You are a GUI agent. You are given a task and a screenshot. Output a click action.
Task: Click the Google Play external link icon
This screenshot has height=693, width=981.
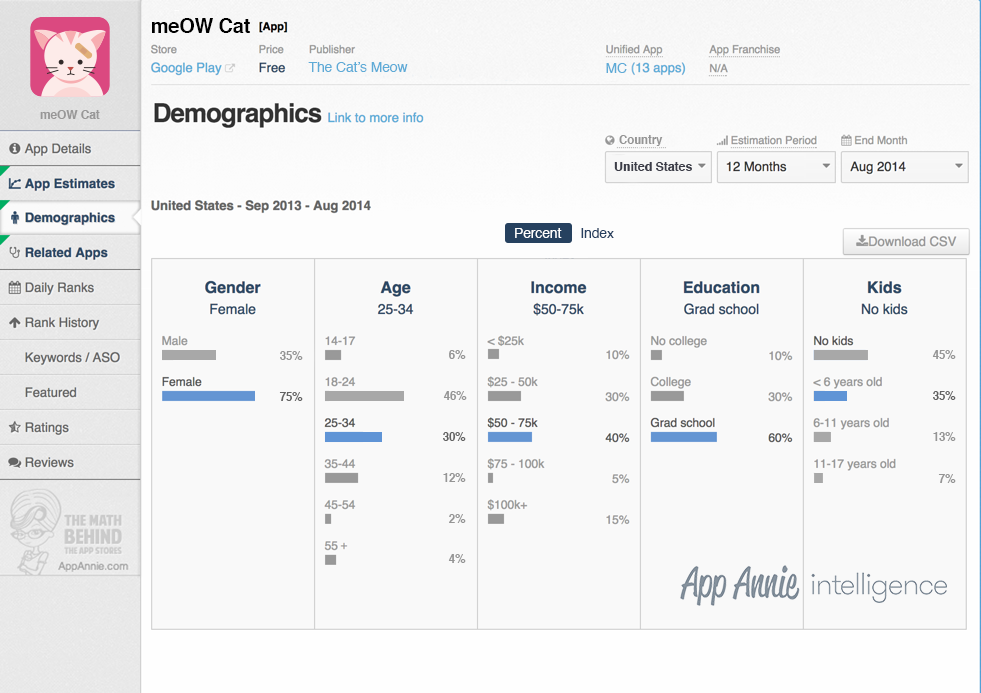(230, 68)
